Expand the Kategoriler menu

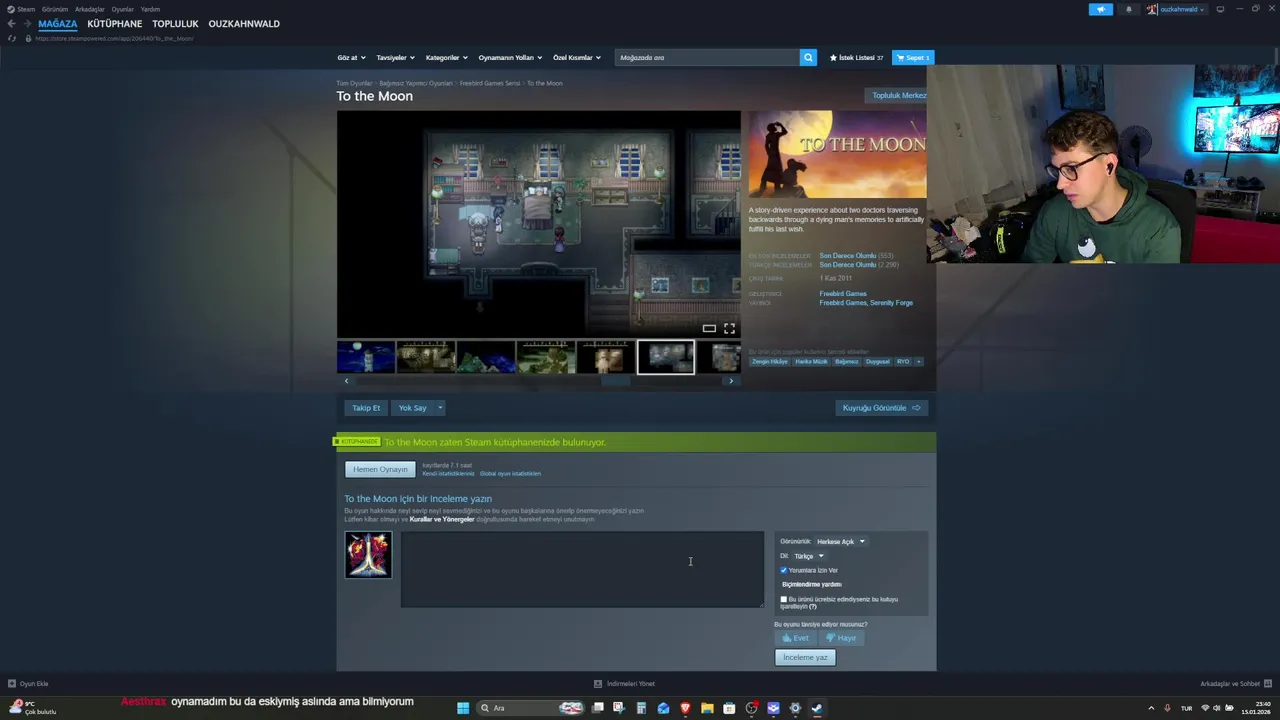tap(446, 57)
